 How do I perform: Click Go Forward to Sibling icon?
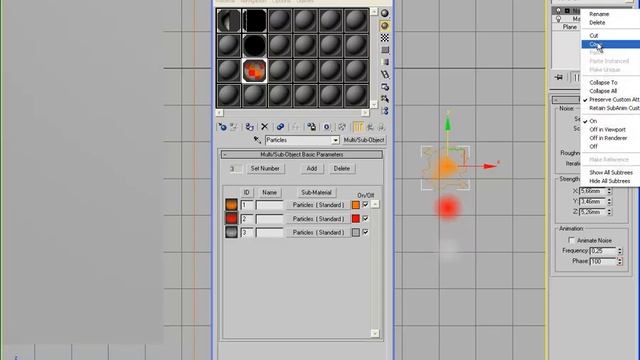point(381,127)
